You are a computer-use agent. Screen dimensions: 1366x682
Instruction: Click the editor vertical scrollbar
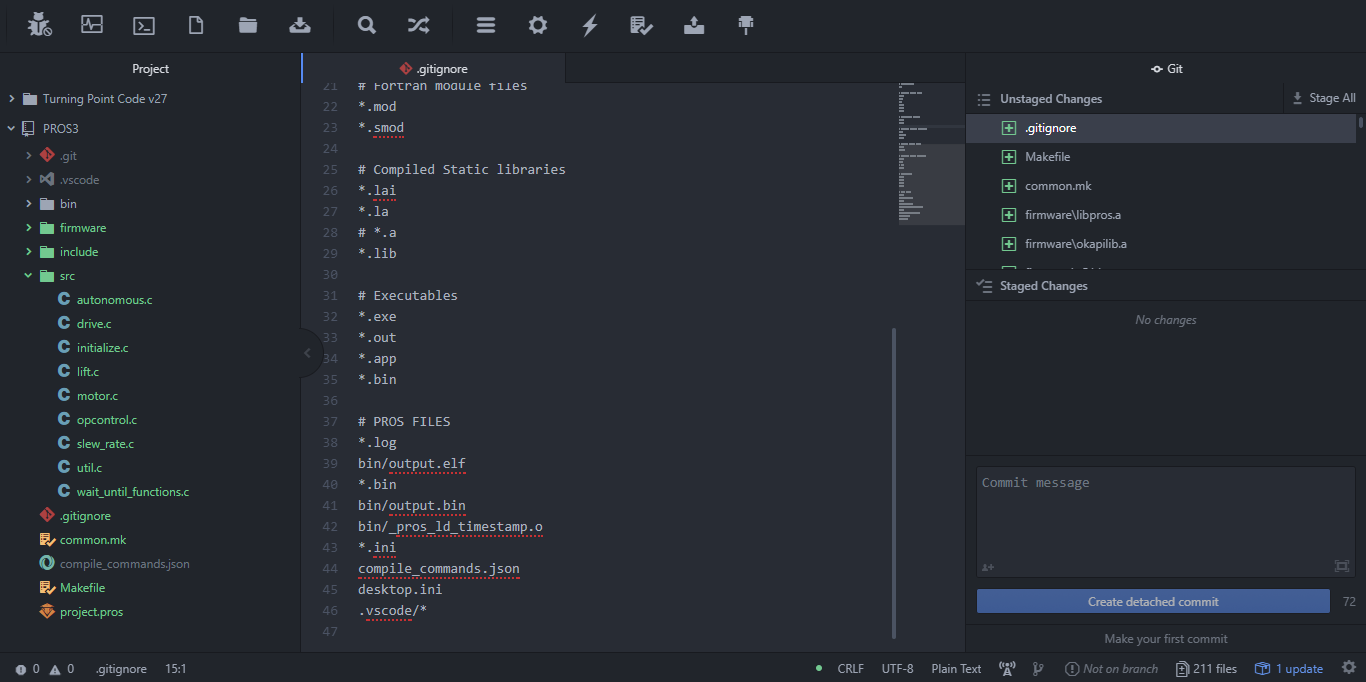(x=894, y=483)
